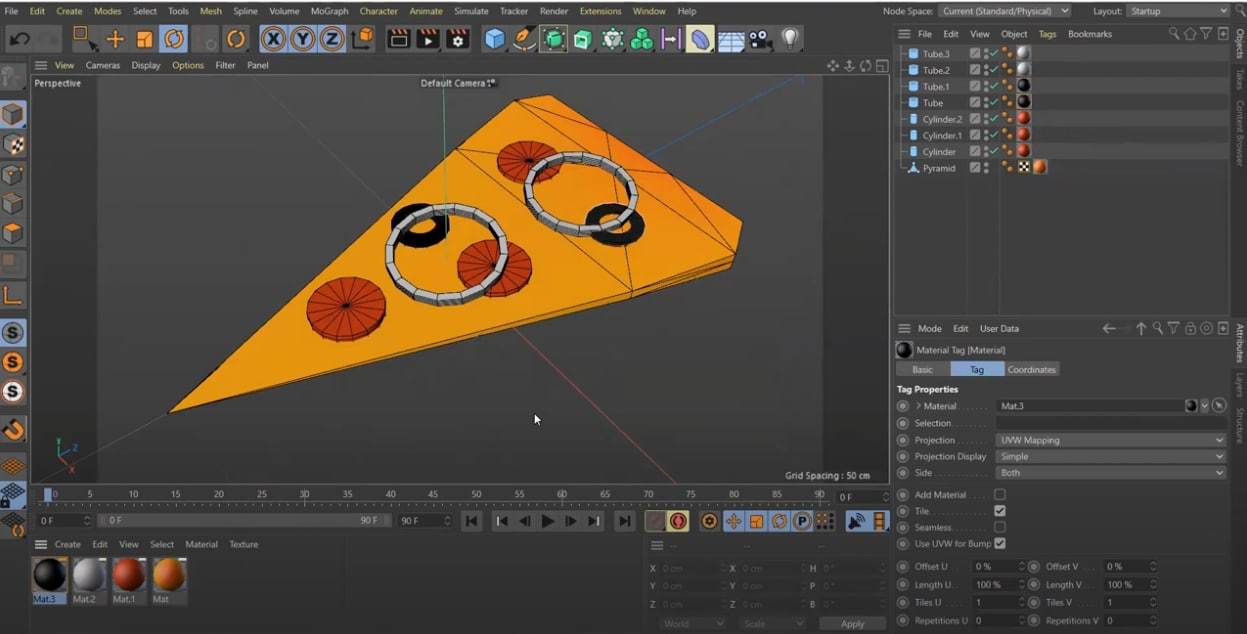The width and height of the screenshot is (1247, 634).
Task: Open the Projection dropdown showing UVW Mapping
Action: click(1110, 440)
